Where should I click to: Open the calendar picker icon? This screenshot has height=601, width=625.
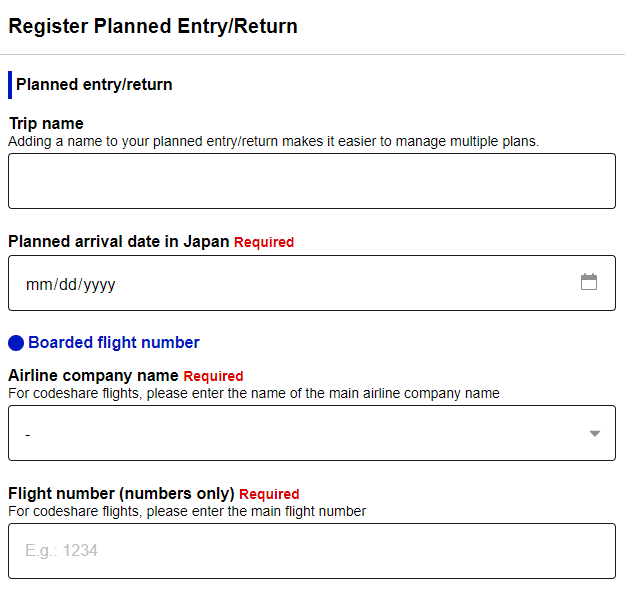[589, 282]
